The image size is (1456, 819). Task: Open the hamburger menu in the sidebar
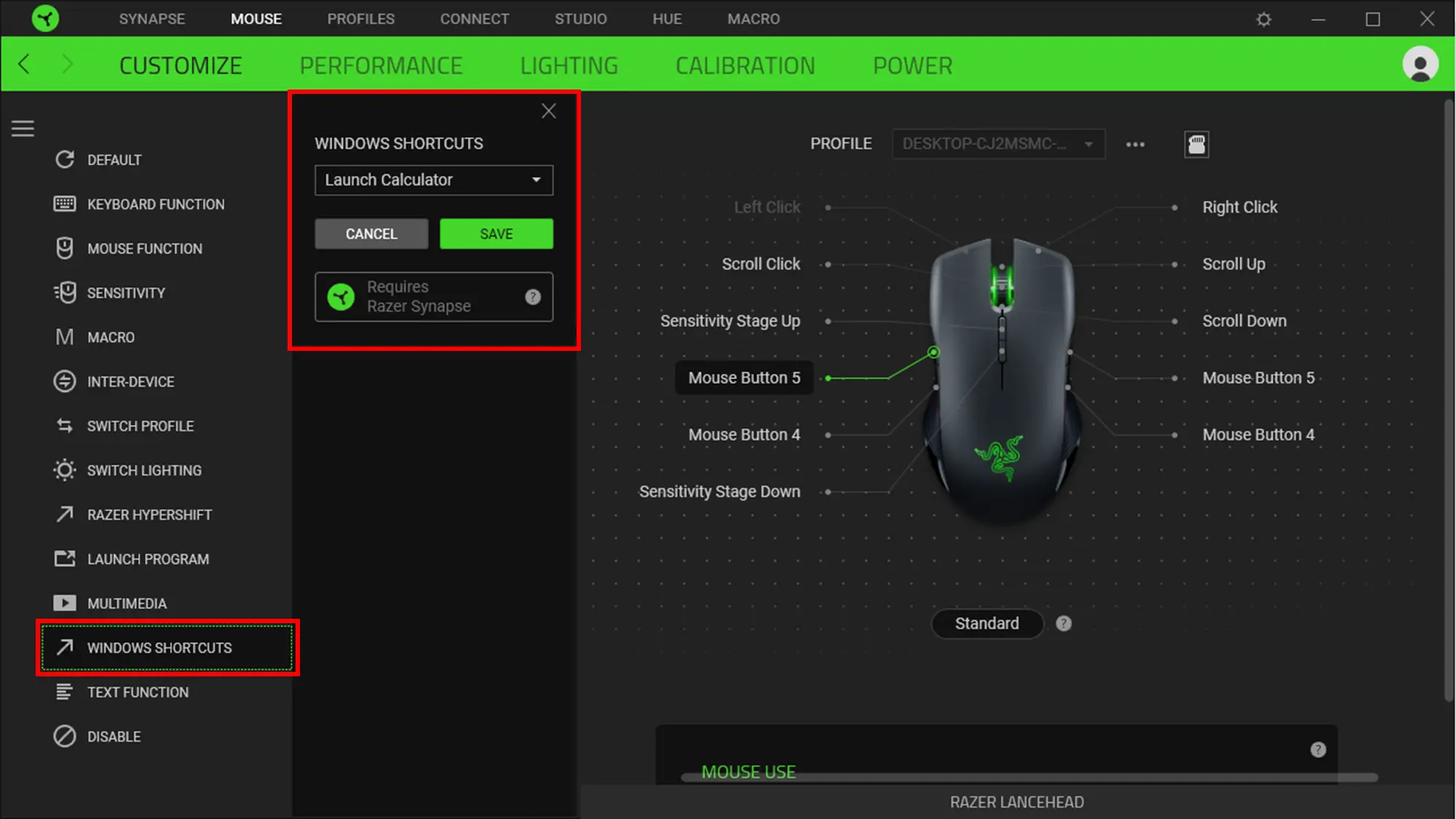23,128
